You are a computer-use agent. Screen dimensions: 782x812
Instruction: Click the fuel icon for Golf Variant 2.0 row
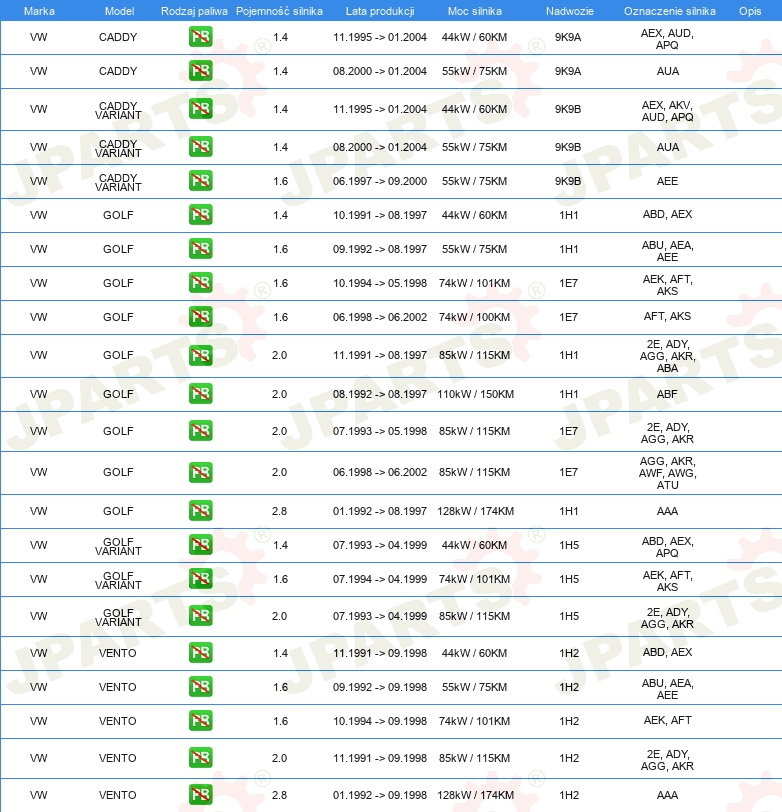click(x=200, y=616)
